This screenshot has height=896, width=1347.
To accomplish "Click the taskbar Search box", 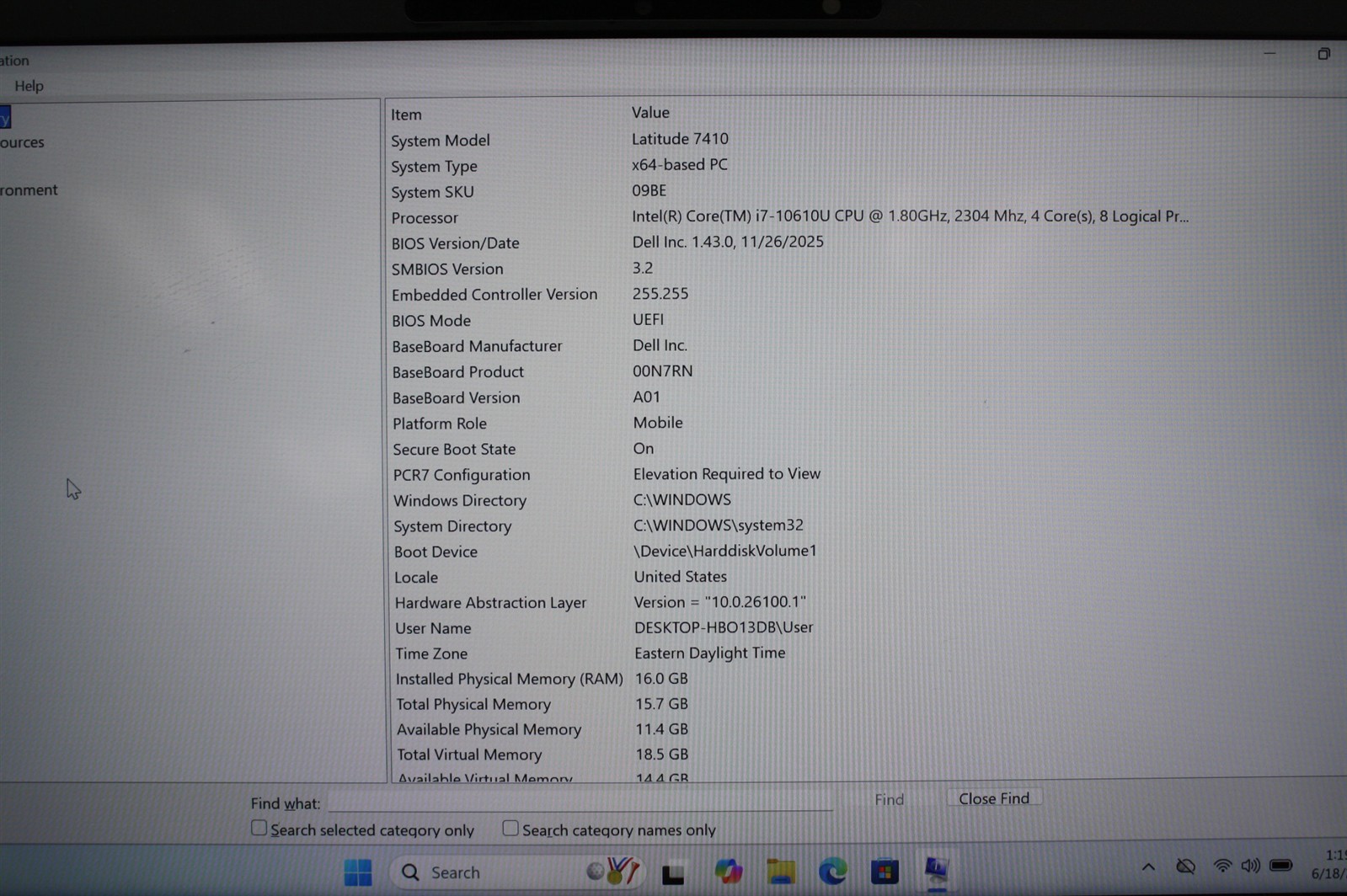I will click(517, 872).
